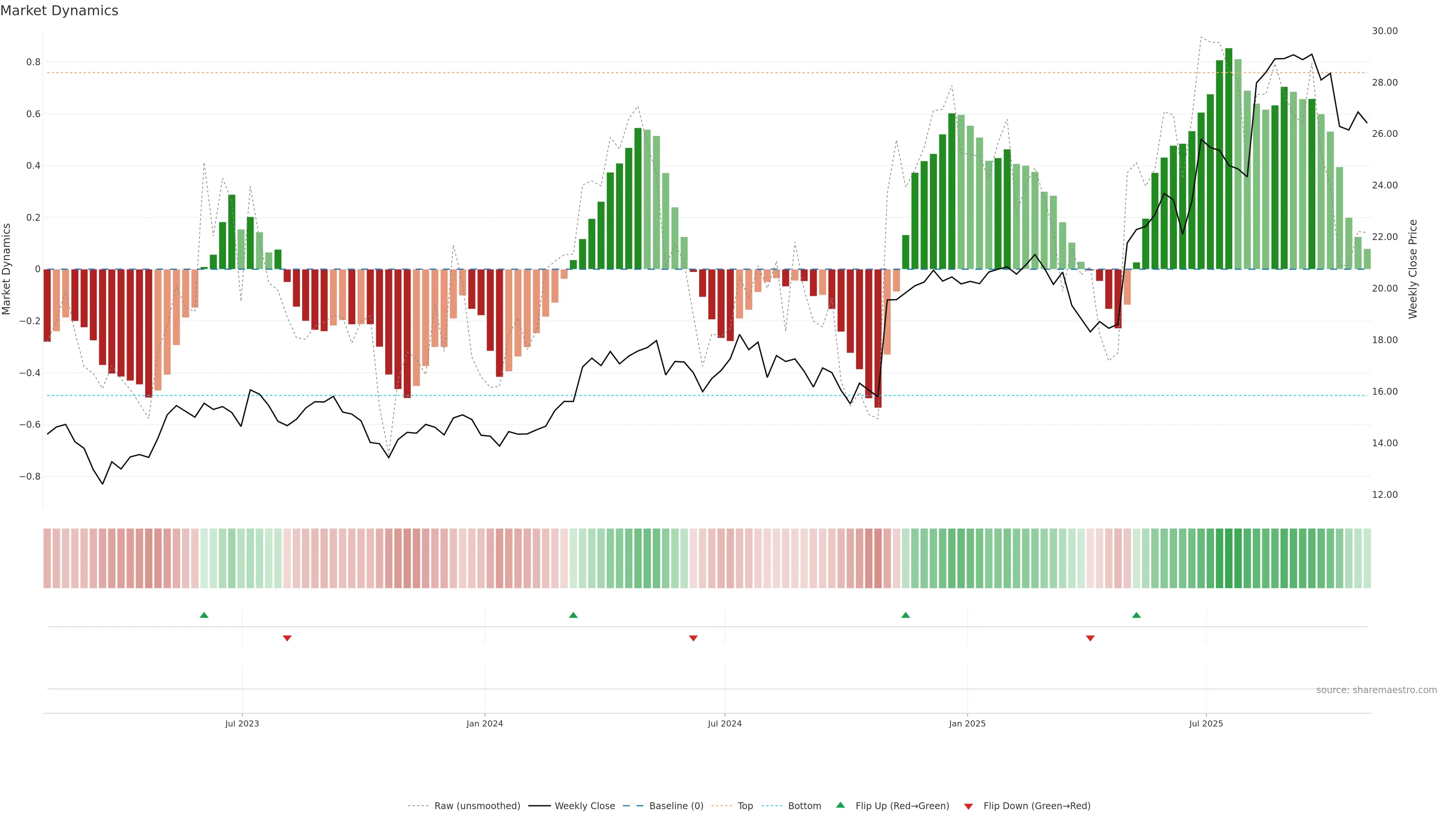The image size is (1456, 819).
Task: Click the red flip-down triangle before Jul 2024
Action: click(693, 638)
